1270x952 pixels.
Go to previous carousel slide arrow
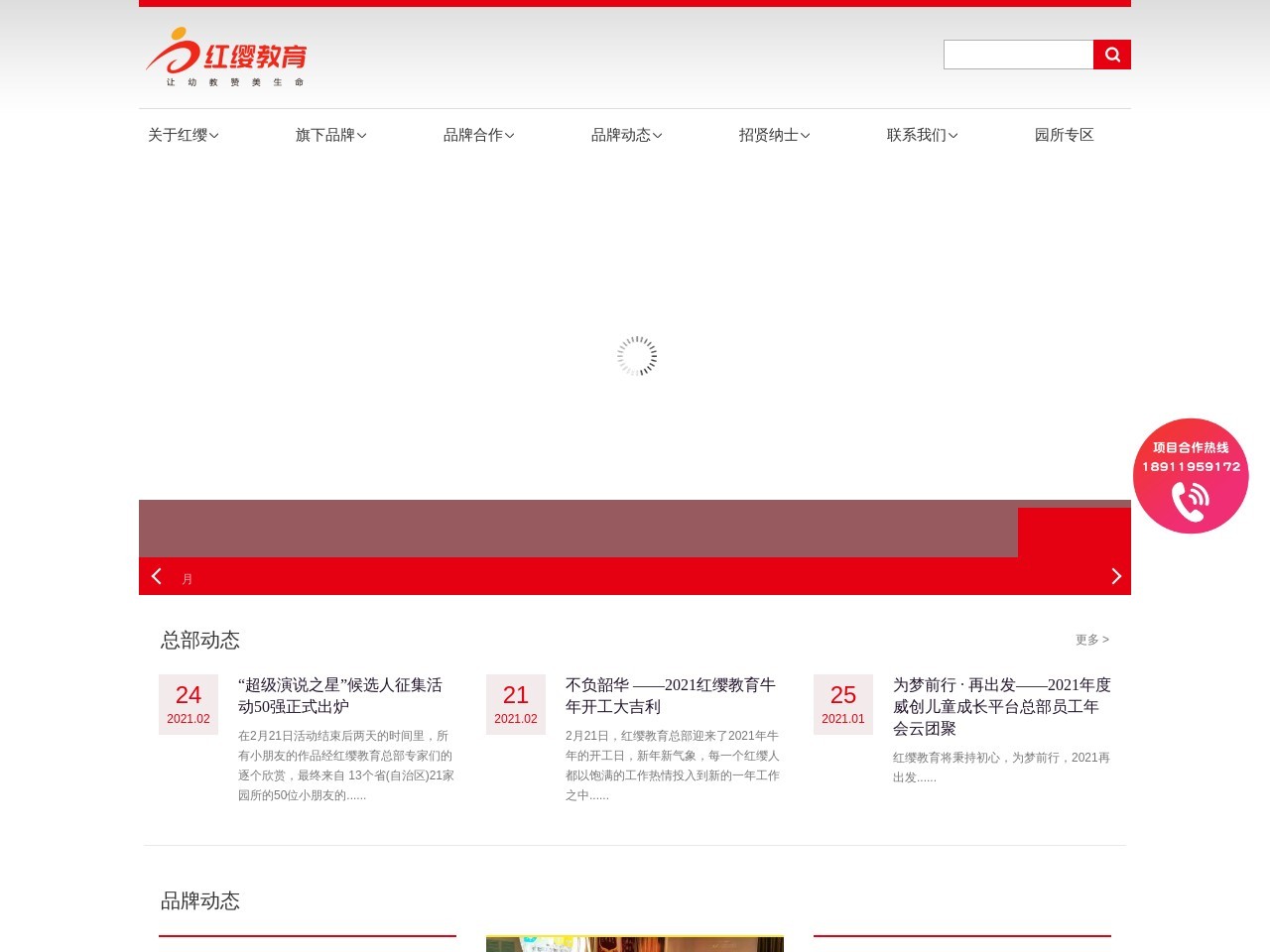pos(157,576)
